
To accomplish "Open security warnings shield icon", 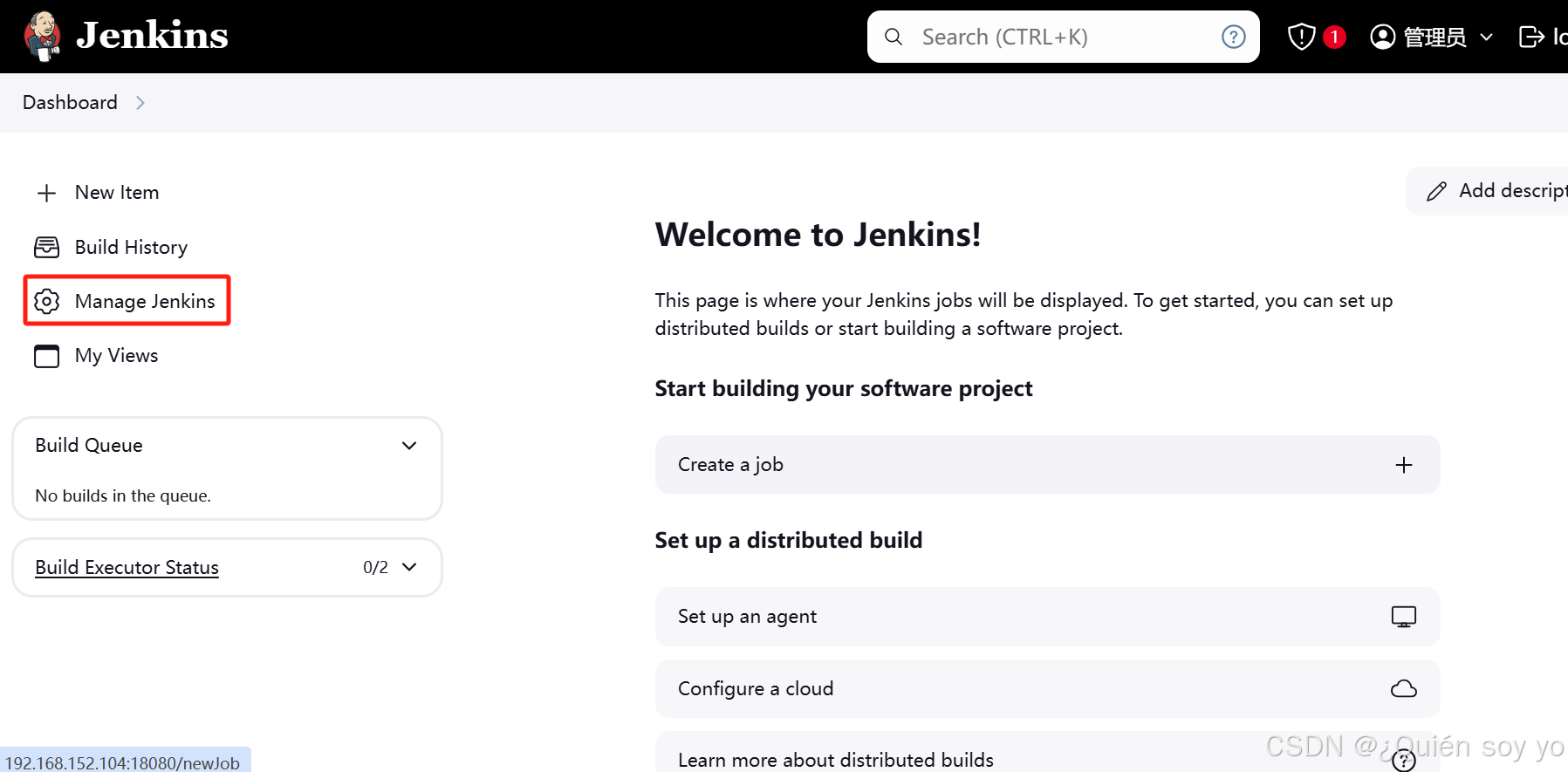I will coord(1301,37).
